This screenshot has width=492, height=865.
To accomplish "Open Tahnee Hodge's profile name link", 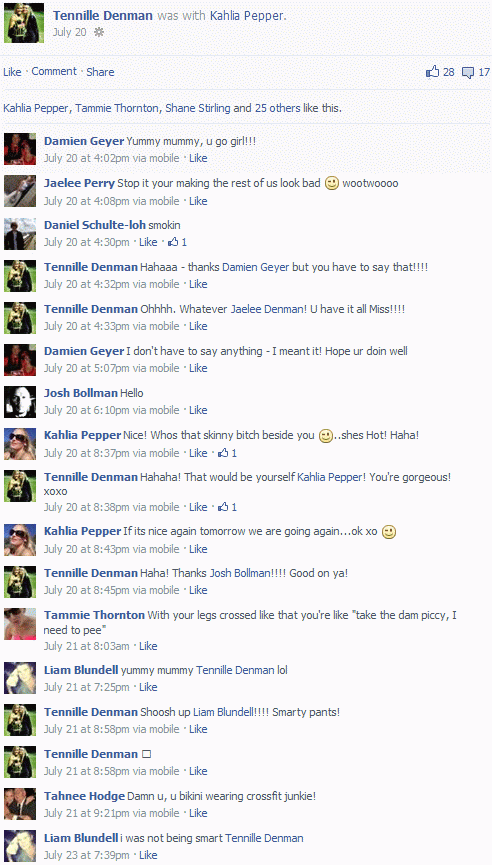I will 84,796.
